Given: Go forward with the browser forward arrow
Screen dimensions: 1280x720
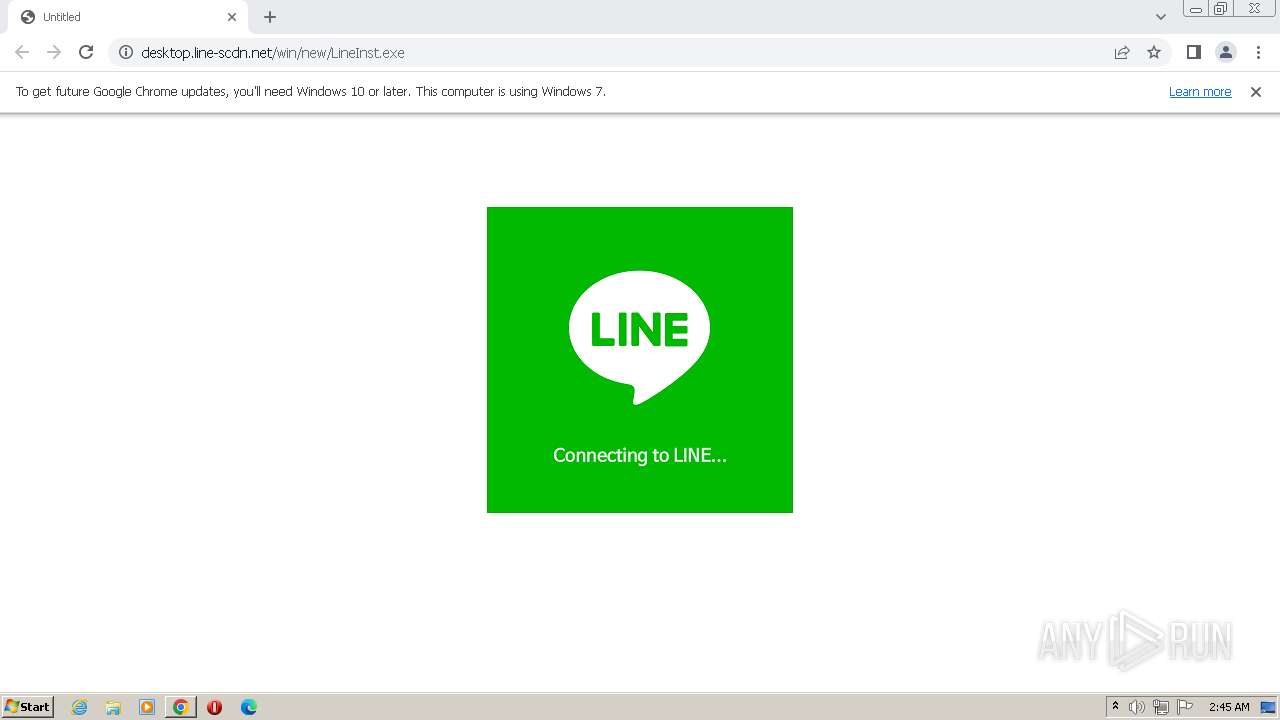Looking at the screenshot, I should click(54, 52).
